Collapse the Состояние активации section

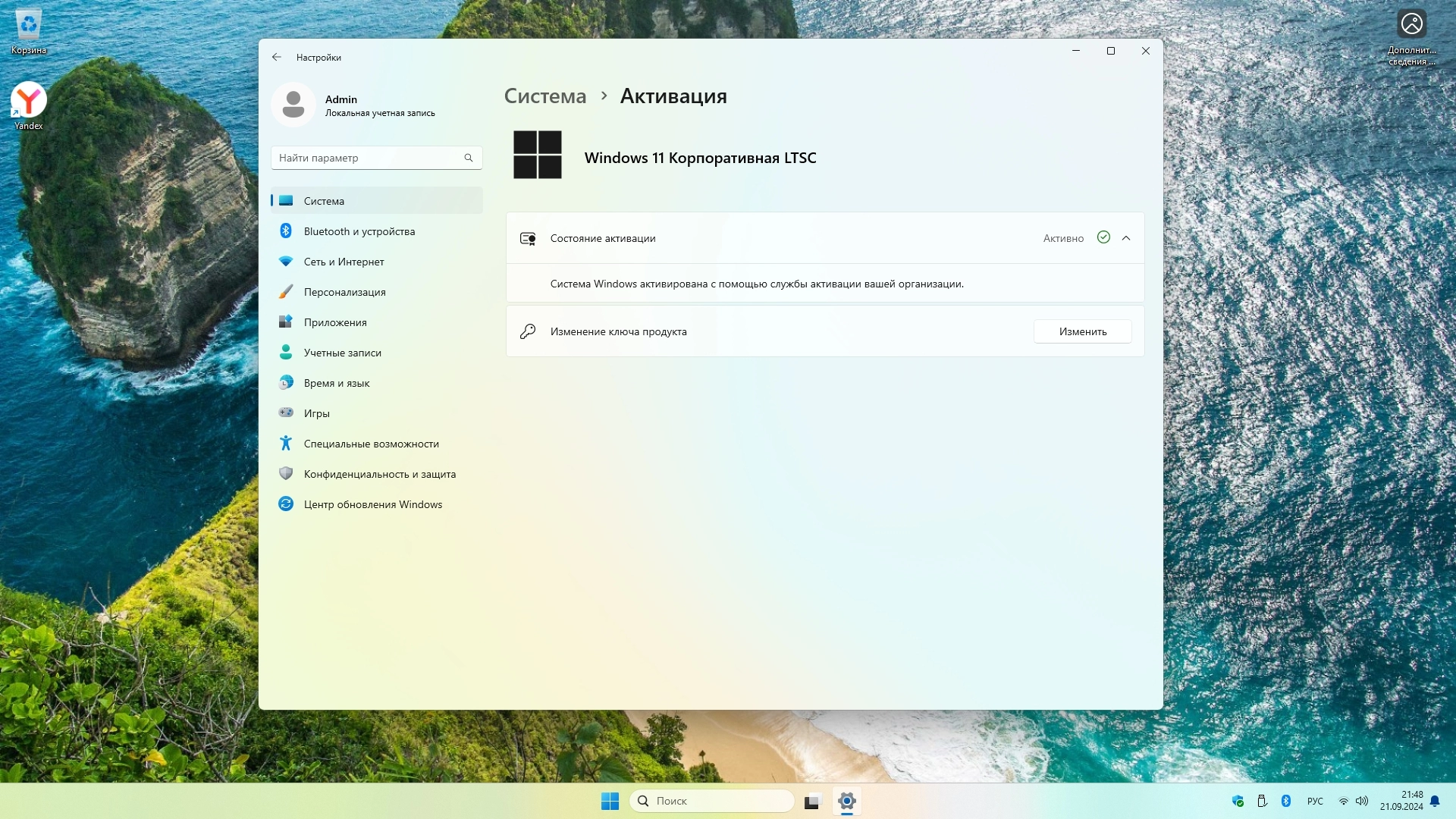click(x=1126, y=238)
